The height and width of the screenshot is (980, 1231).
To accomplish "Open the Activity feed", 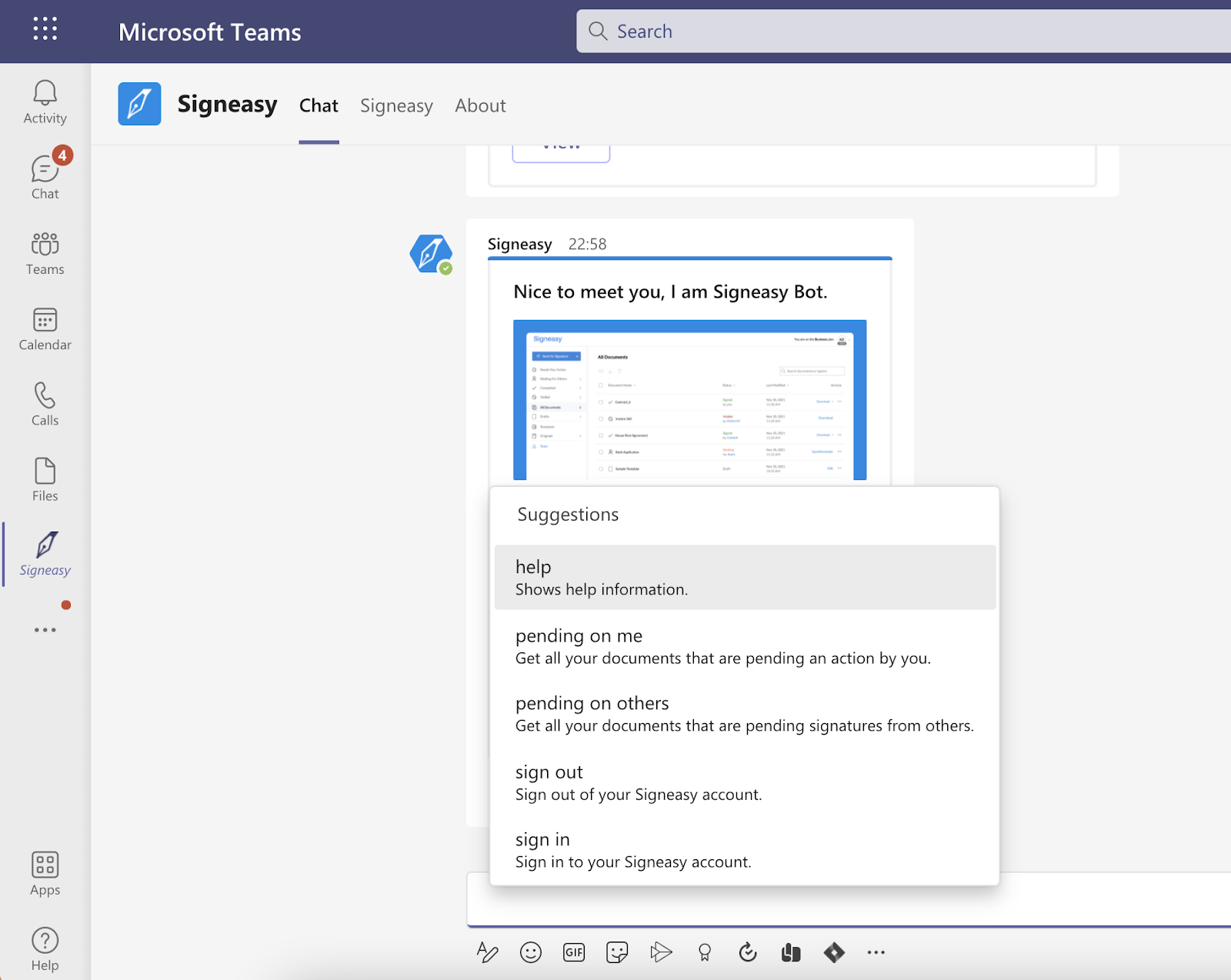I will pos(45,102).
